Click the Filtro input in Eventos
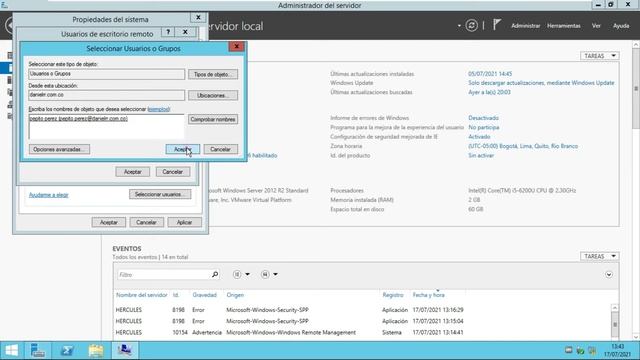The image size is (640, 360). point(164,274)
